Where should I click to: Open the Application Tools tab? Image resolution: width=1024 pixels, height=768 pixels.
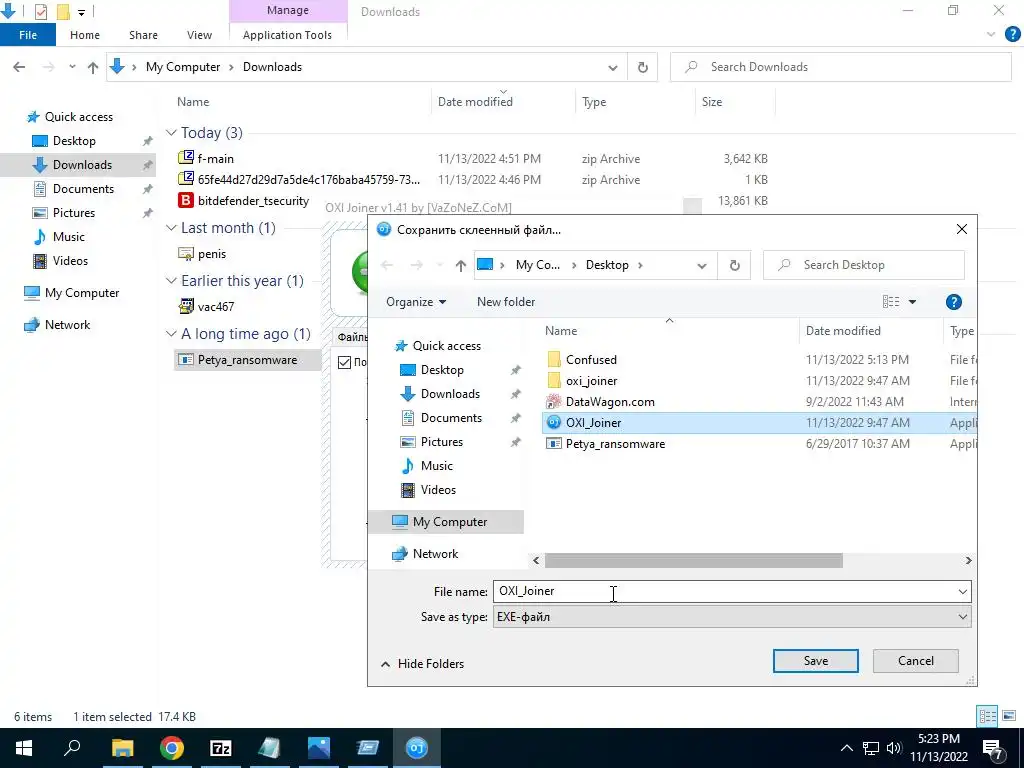pos(287,35)
